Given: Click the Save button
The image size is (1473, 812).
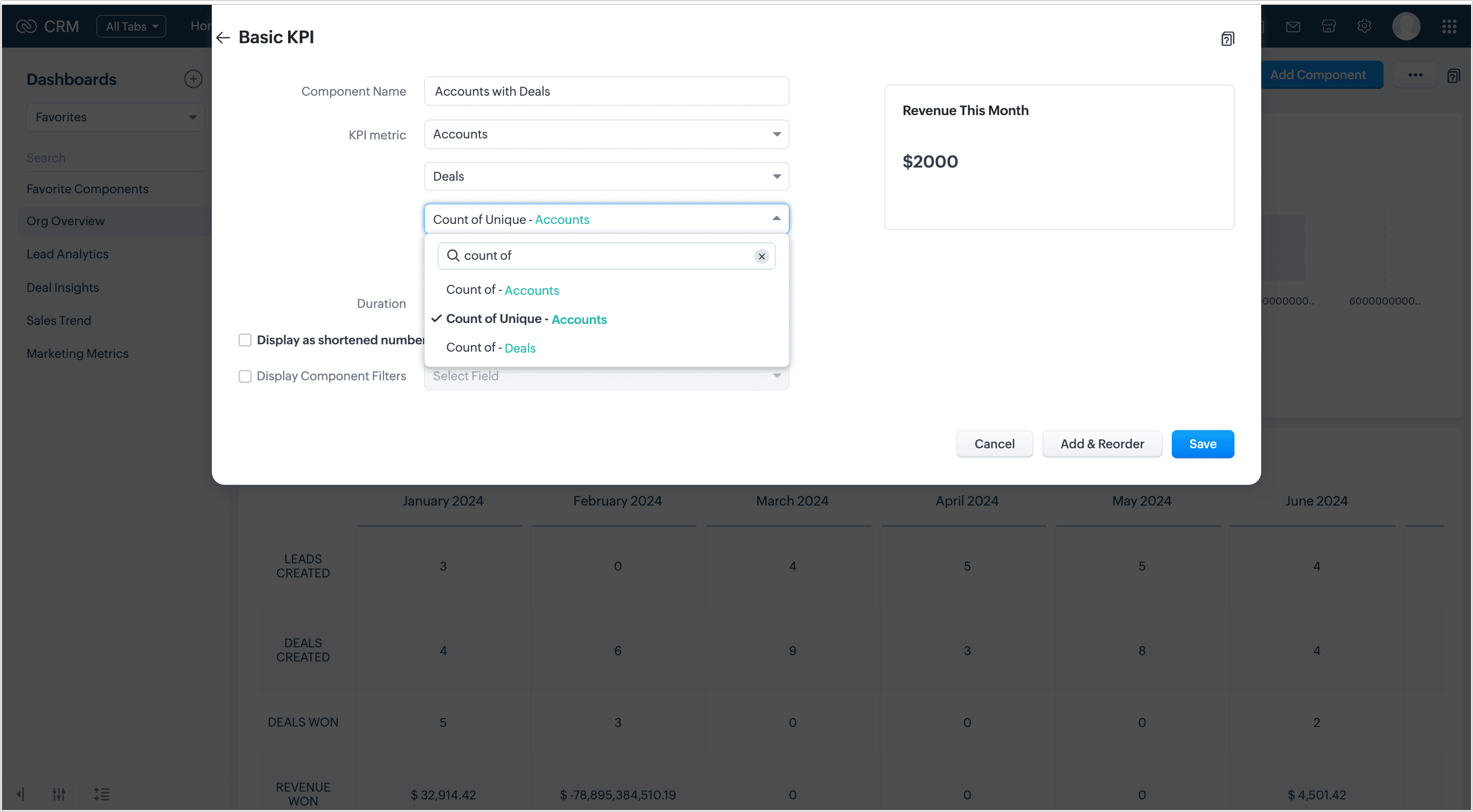Looking at the screenshot, I should coord(1202,444).
